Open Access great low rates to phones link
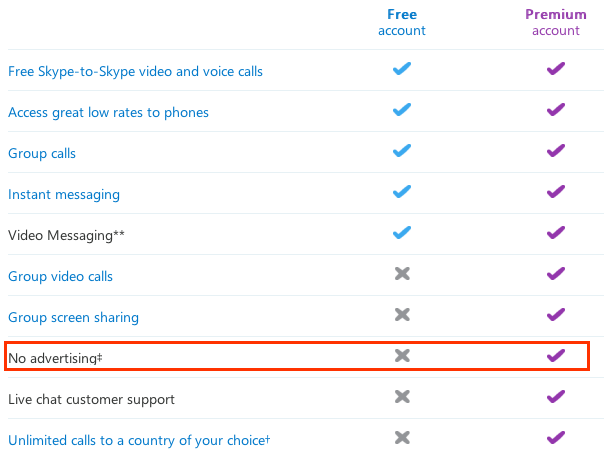Screen dimensions: 604x456 (x=108, y=112)
